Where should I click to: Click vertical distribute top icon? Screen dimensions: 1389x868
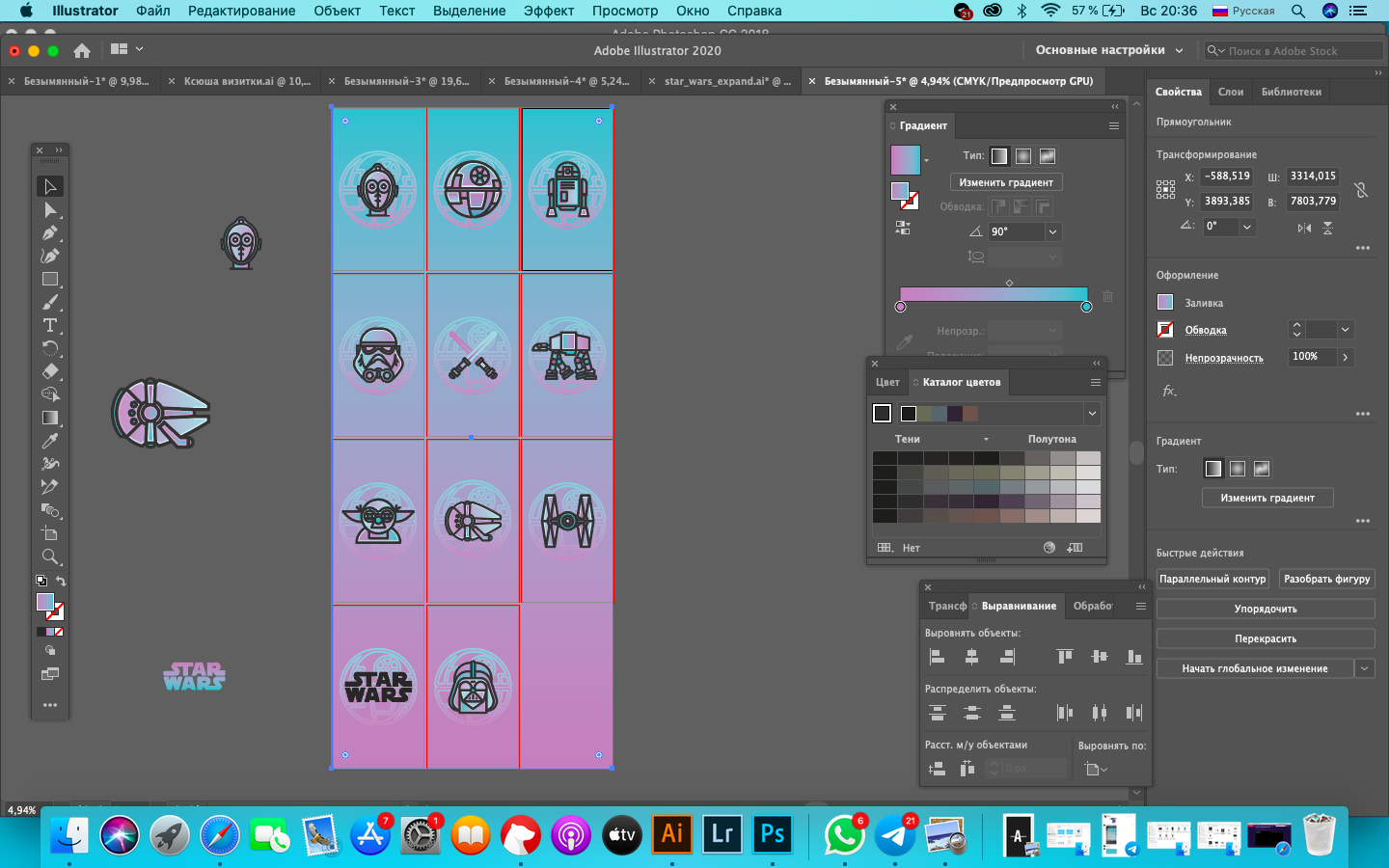coord(937,713)
